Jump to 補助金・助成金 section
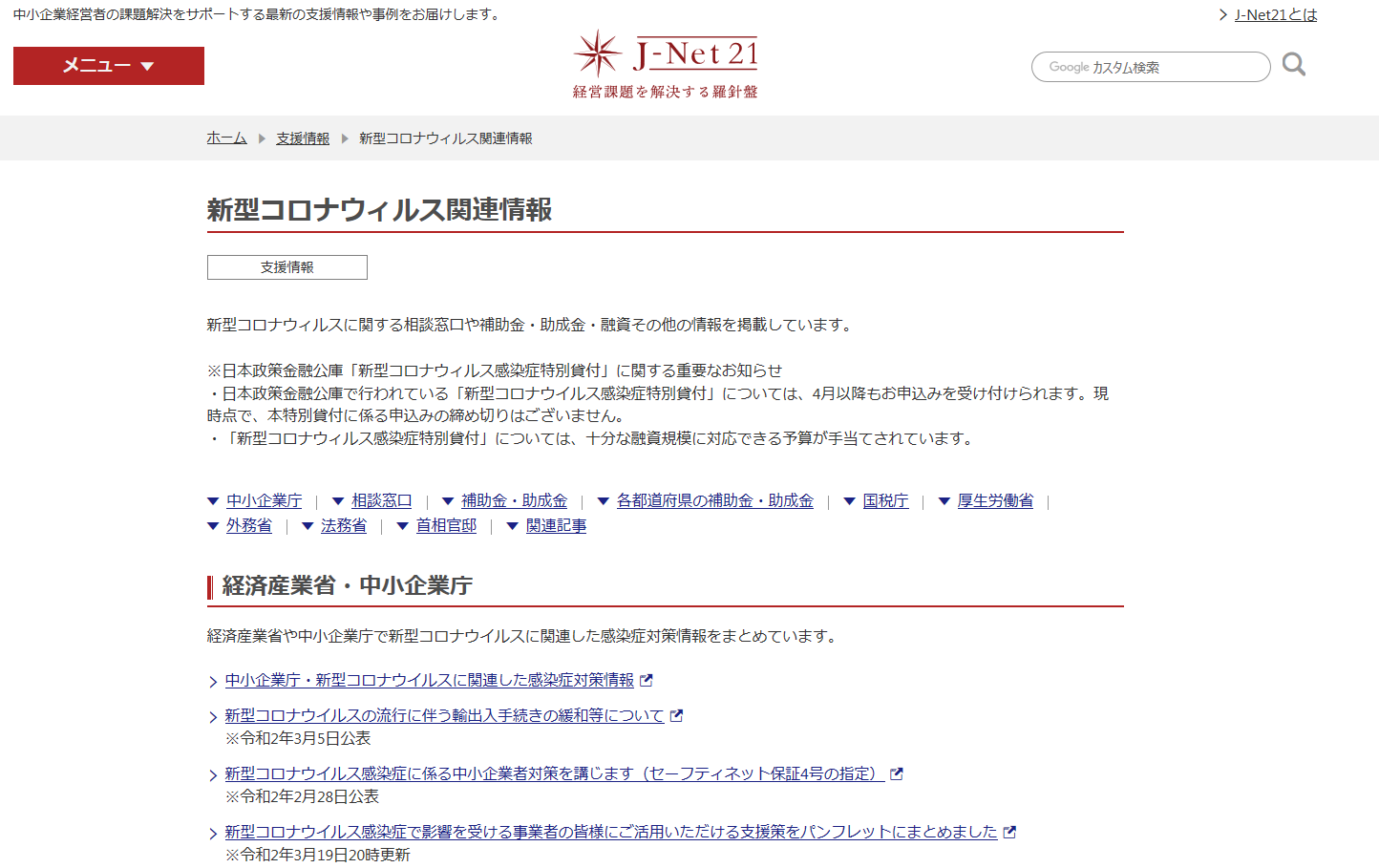The height and width of the screenshot is (868, 1379). pos(514,500)
